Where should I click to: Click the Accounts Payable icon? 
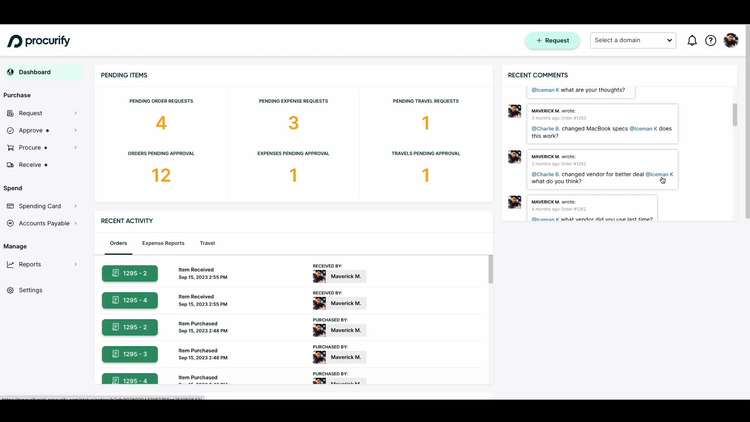pyautogui.click(x=10, y=223)
